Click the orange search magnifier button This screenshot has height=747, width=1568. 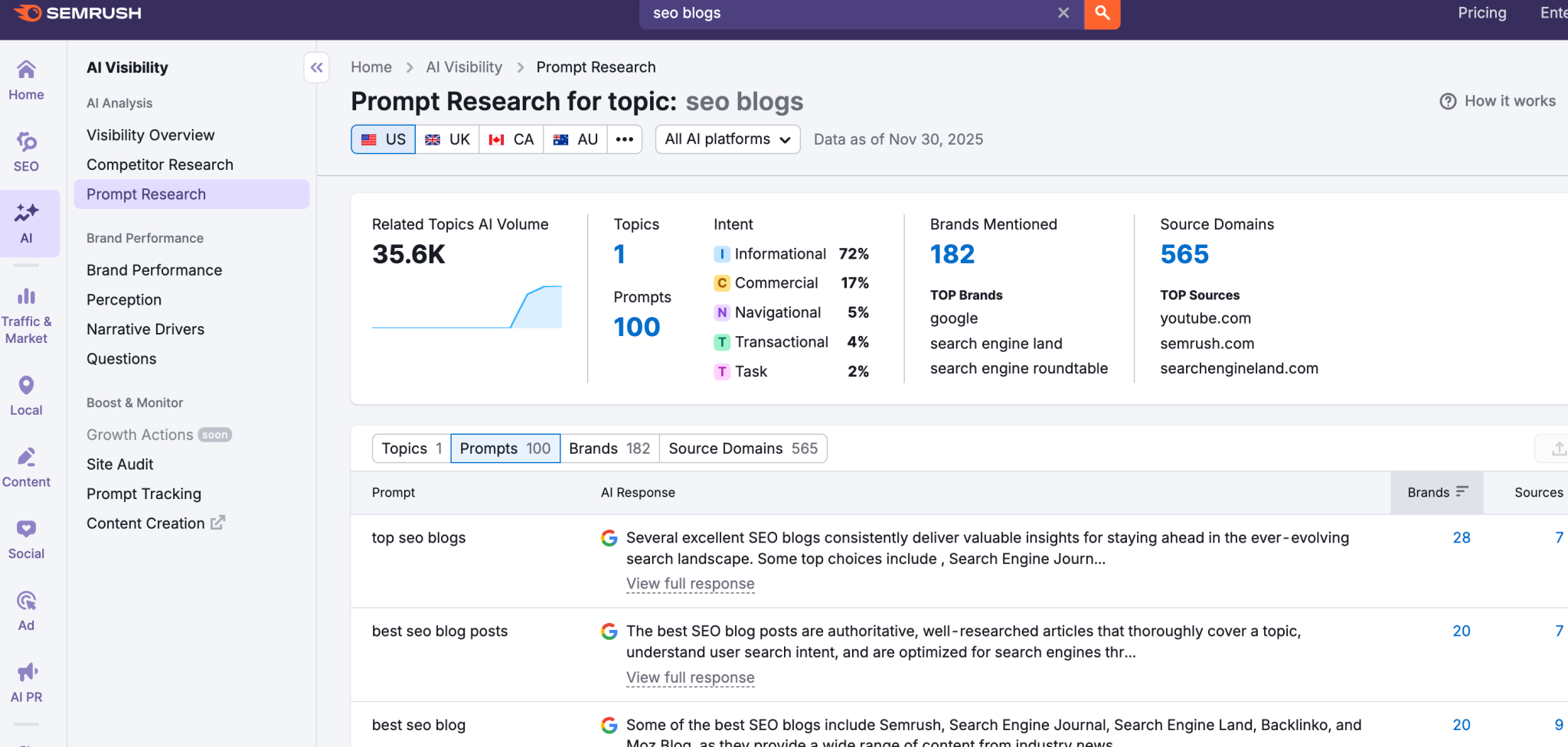(x=1102, y=13)
